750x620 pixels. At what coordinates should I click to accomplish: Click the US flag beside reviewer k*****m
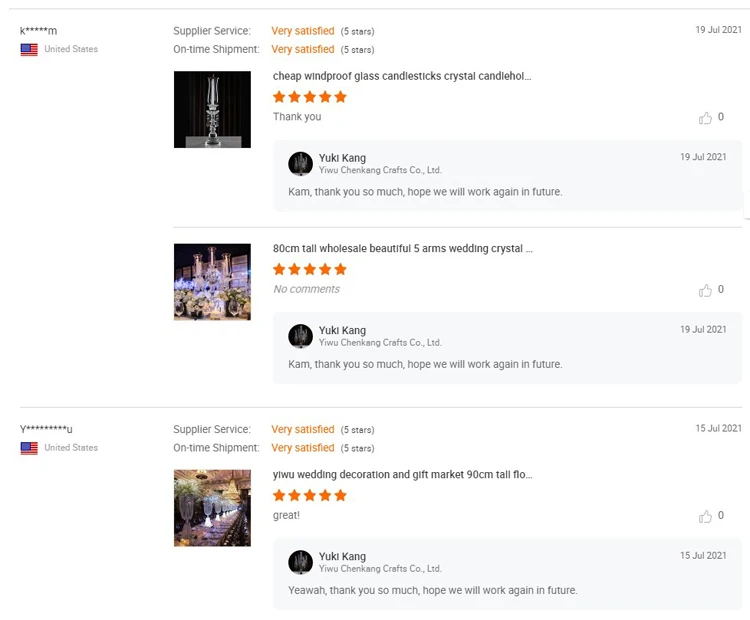(29, 49)
